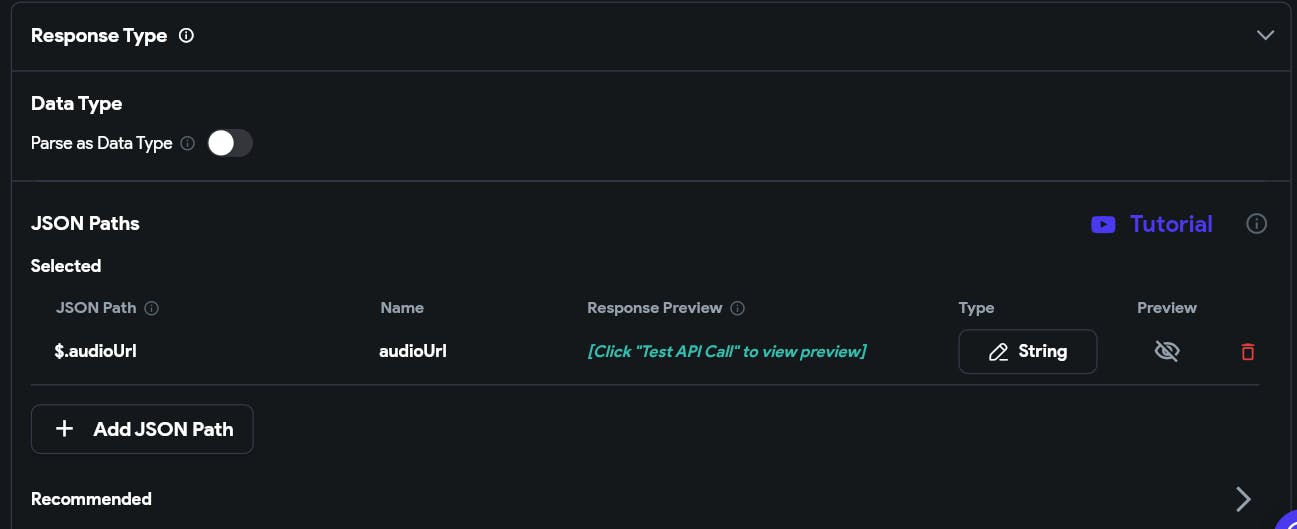Collapse the Response Type section chevron

pyautogui.click(x=1265, y=35)
